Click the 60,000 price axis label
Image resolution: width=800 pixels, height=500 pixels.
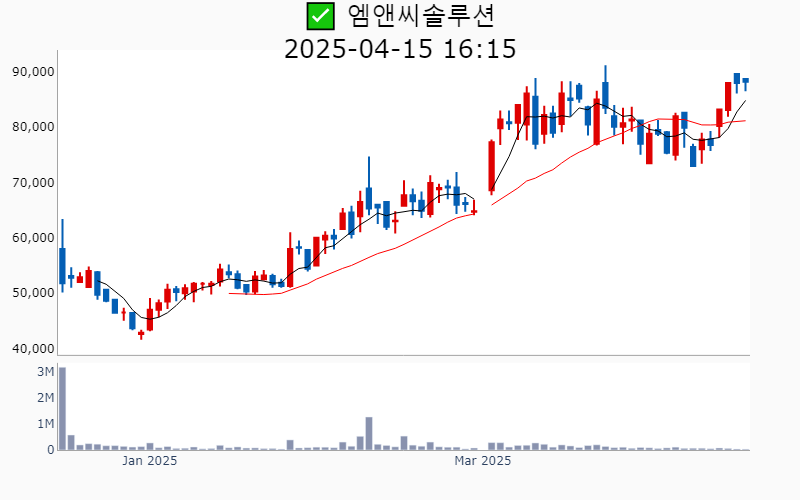coord(33,238)
